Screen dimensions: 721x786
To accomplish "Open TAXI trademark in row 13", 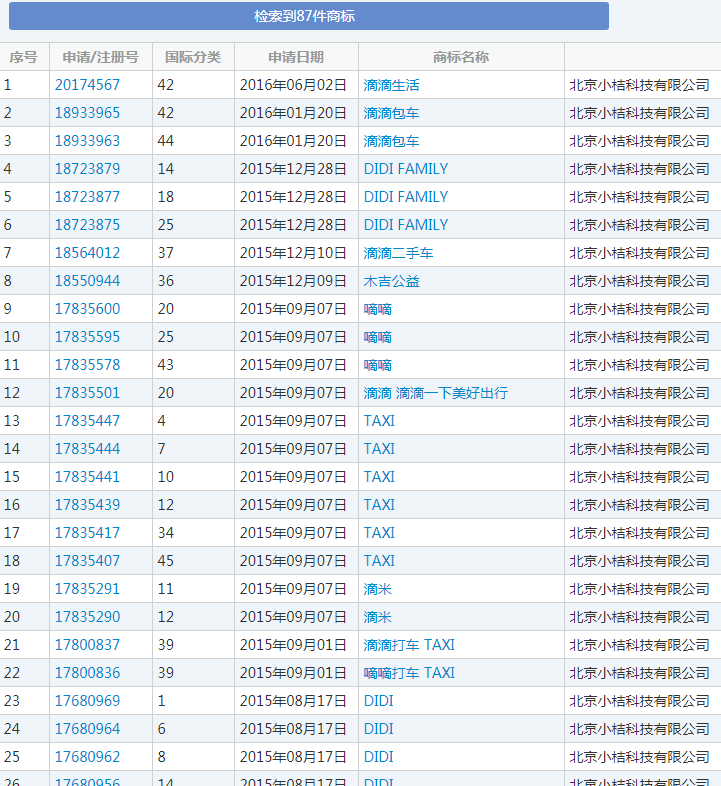I will tap(379, 421).
